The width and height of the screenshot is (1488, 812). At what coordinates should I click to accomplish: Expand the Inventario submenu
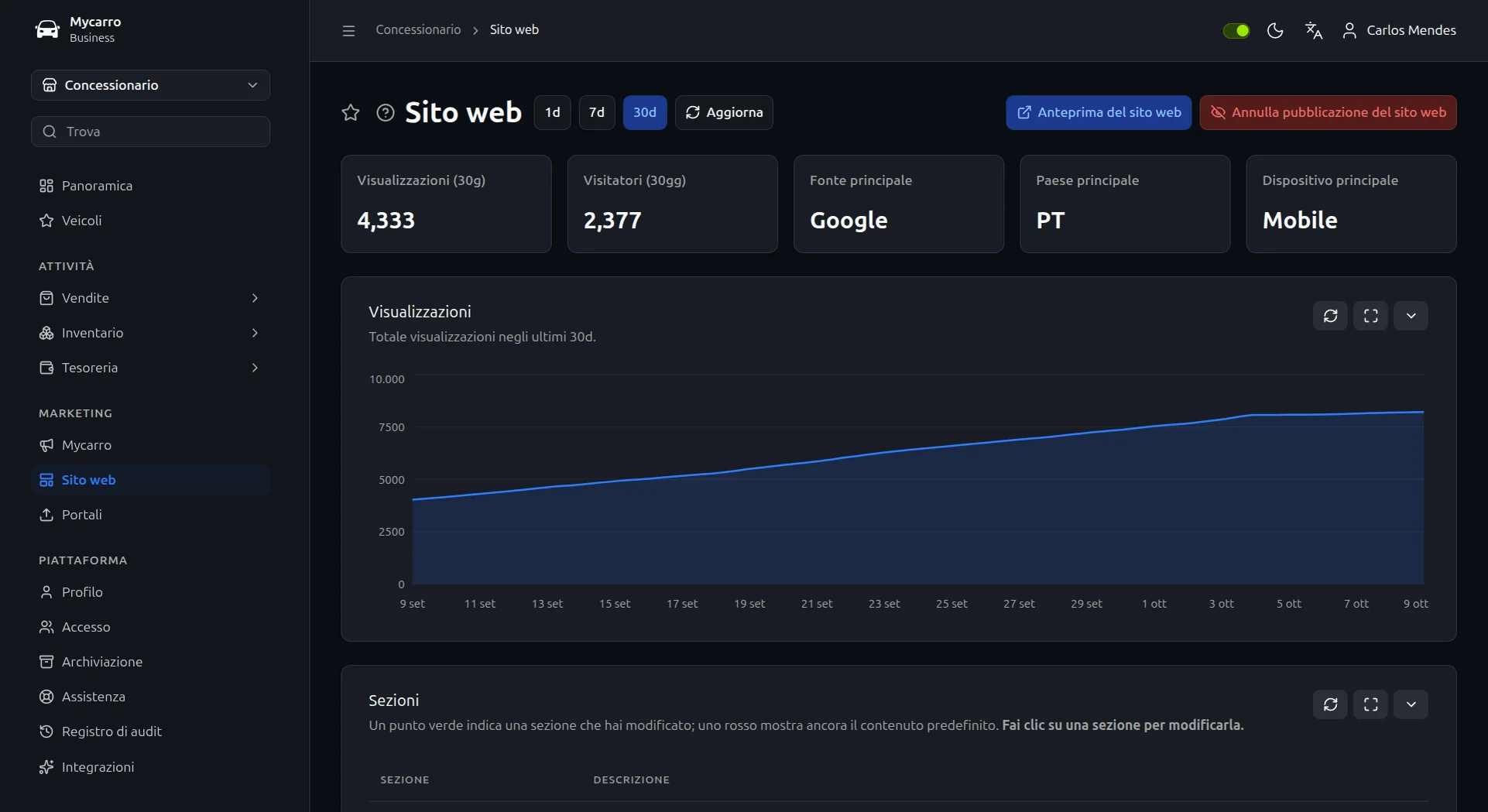tap(255, 333)
